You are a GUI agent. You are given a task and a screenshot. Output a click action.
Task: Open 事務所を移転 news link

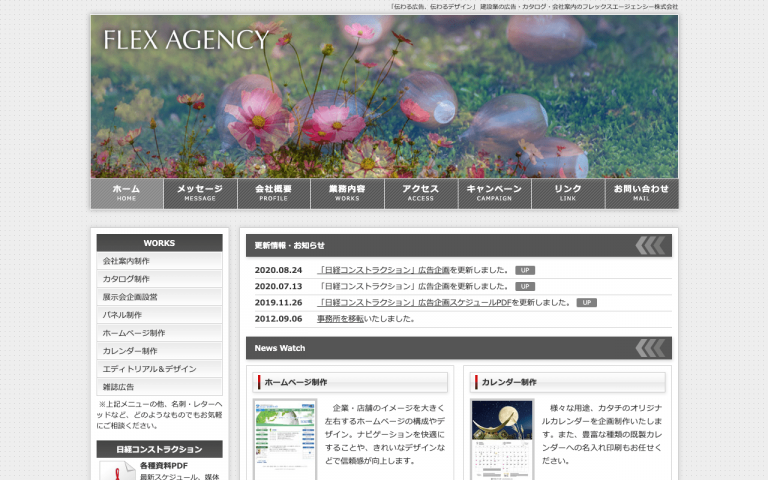tap(340, 318)
